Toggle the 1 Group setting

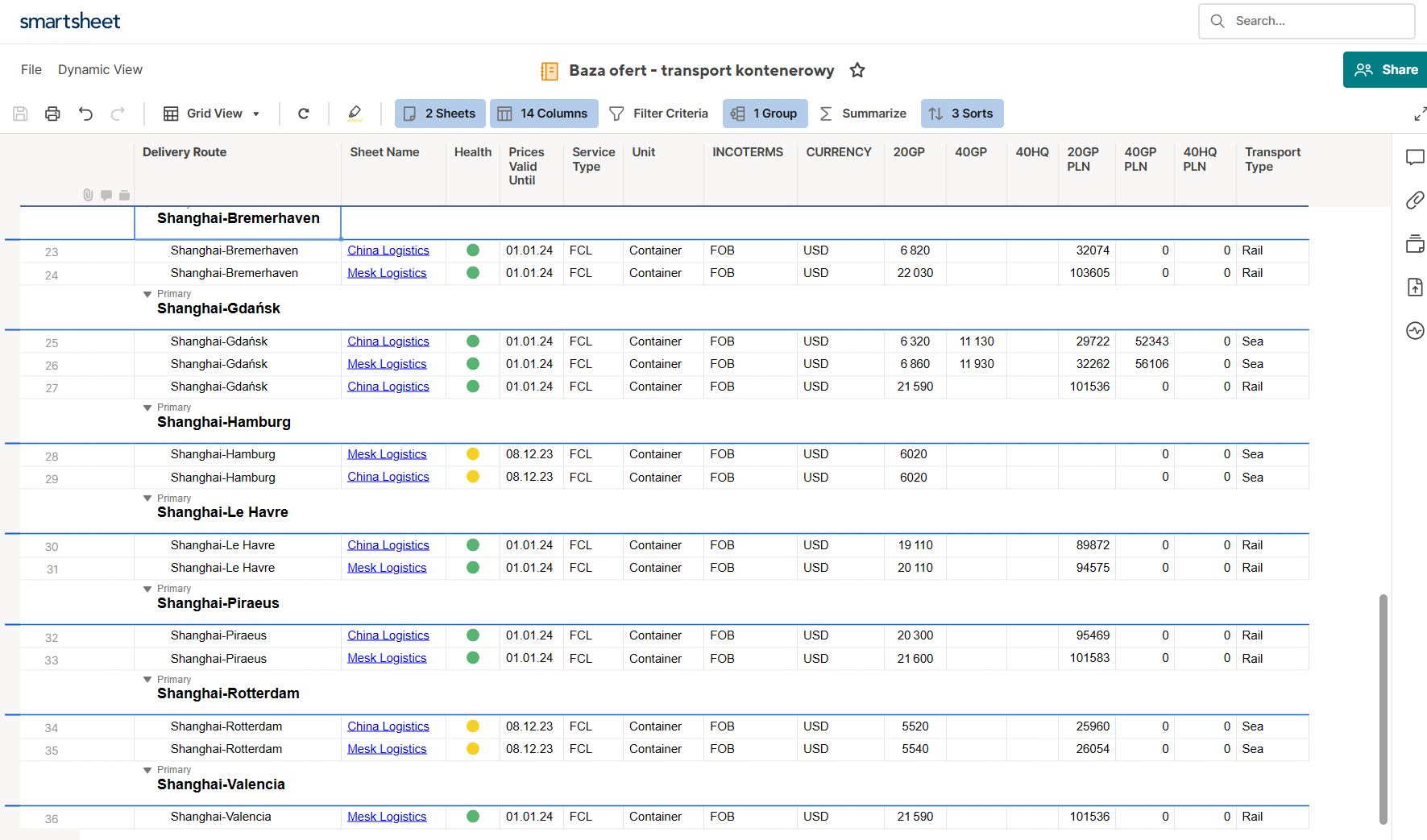[x=765, y=114]
